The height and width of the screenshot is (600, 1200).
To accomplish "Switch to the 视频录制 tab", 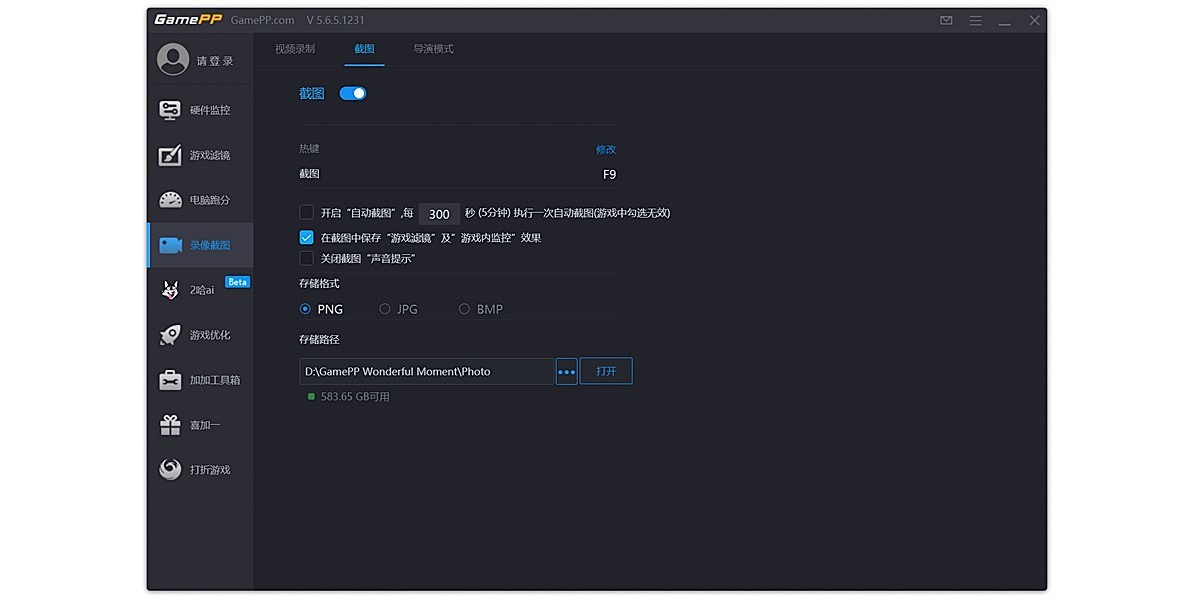I will coord(294,47).
